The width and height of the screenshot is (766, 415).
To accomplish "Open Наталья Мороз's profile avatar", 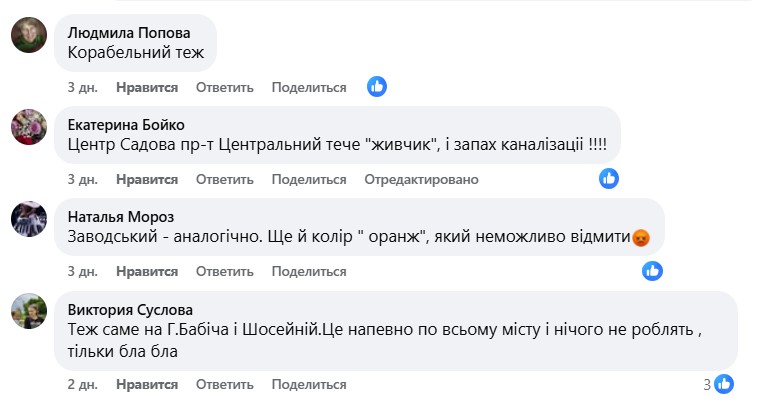I will click(x=29, y=219).
